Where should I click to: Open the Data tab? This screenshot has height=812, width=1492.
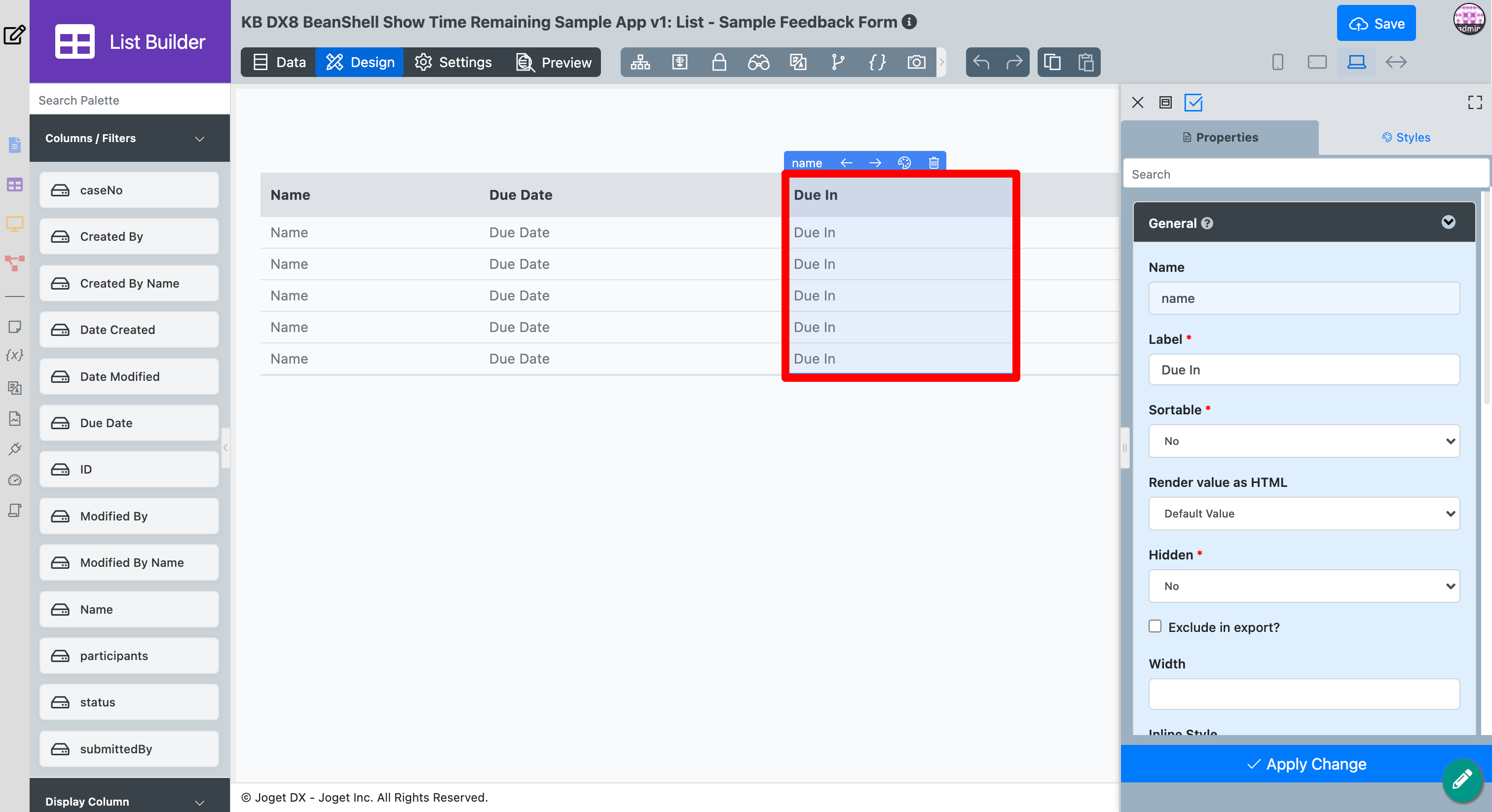(x=279, y=62)
